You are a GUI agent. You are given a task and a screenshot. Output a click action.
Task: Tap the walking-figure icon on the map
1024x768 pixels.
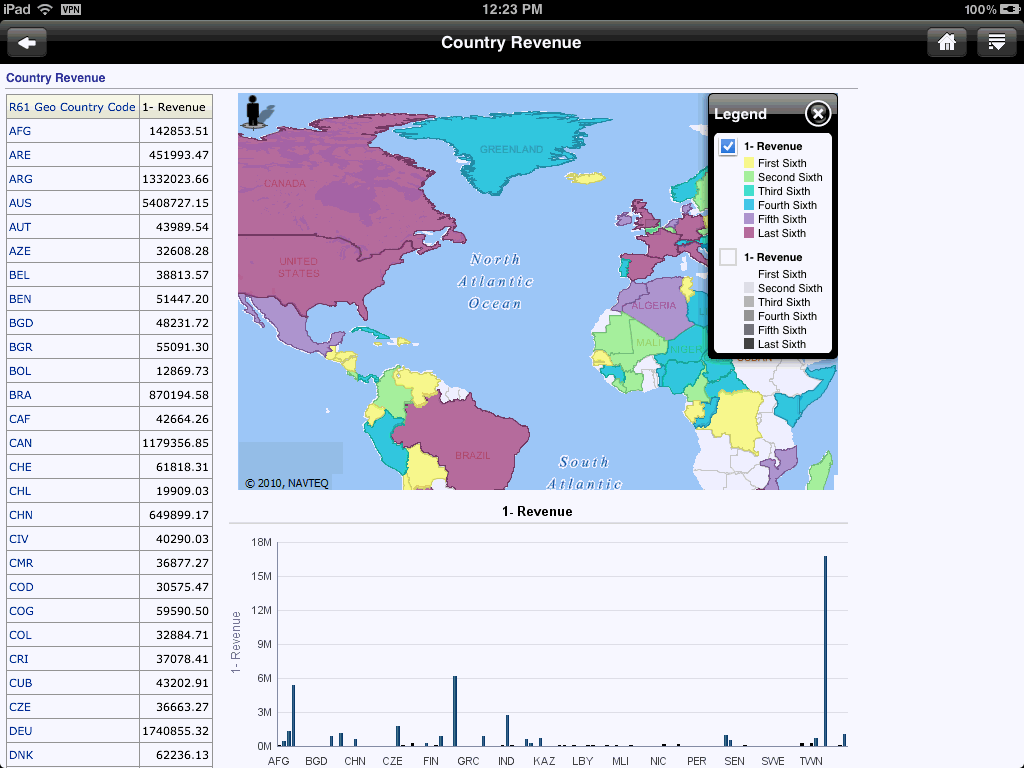pyautogui.click(x=254, y=110)
